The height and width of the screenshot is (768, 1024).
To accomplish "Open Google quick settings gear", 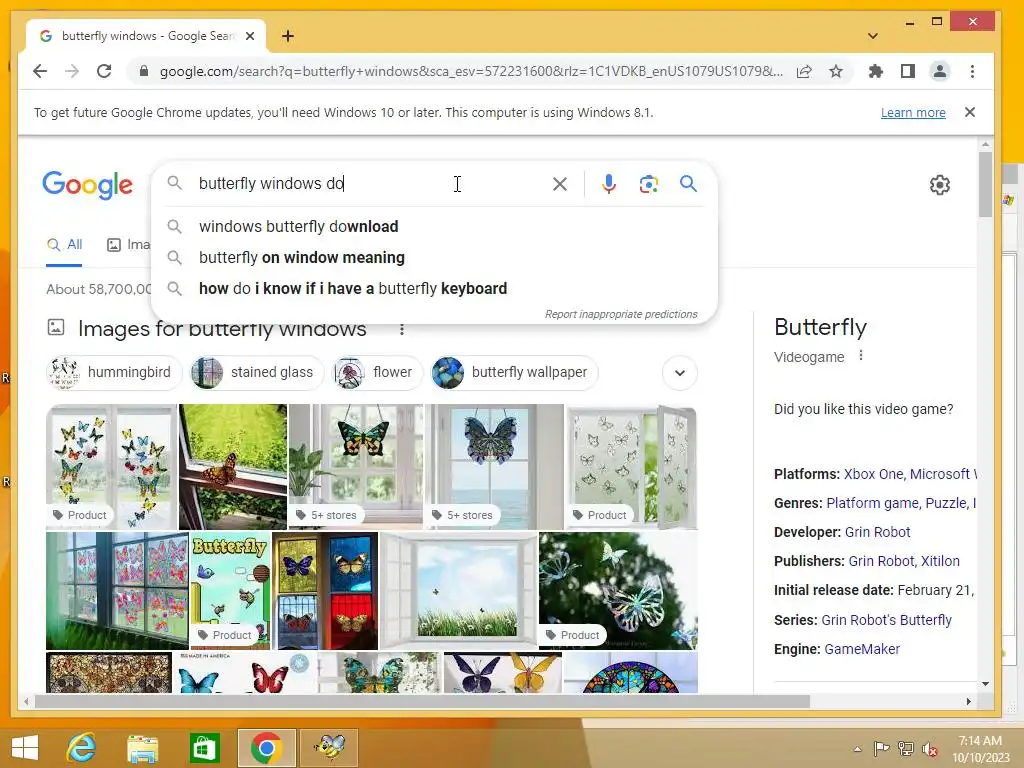I will click(940, 185).
